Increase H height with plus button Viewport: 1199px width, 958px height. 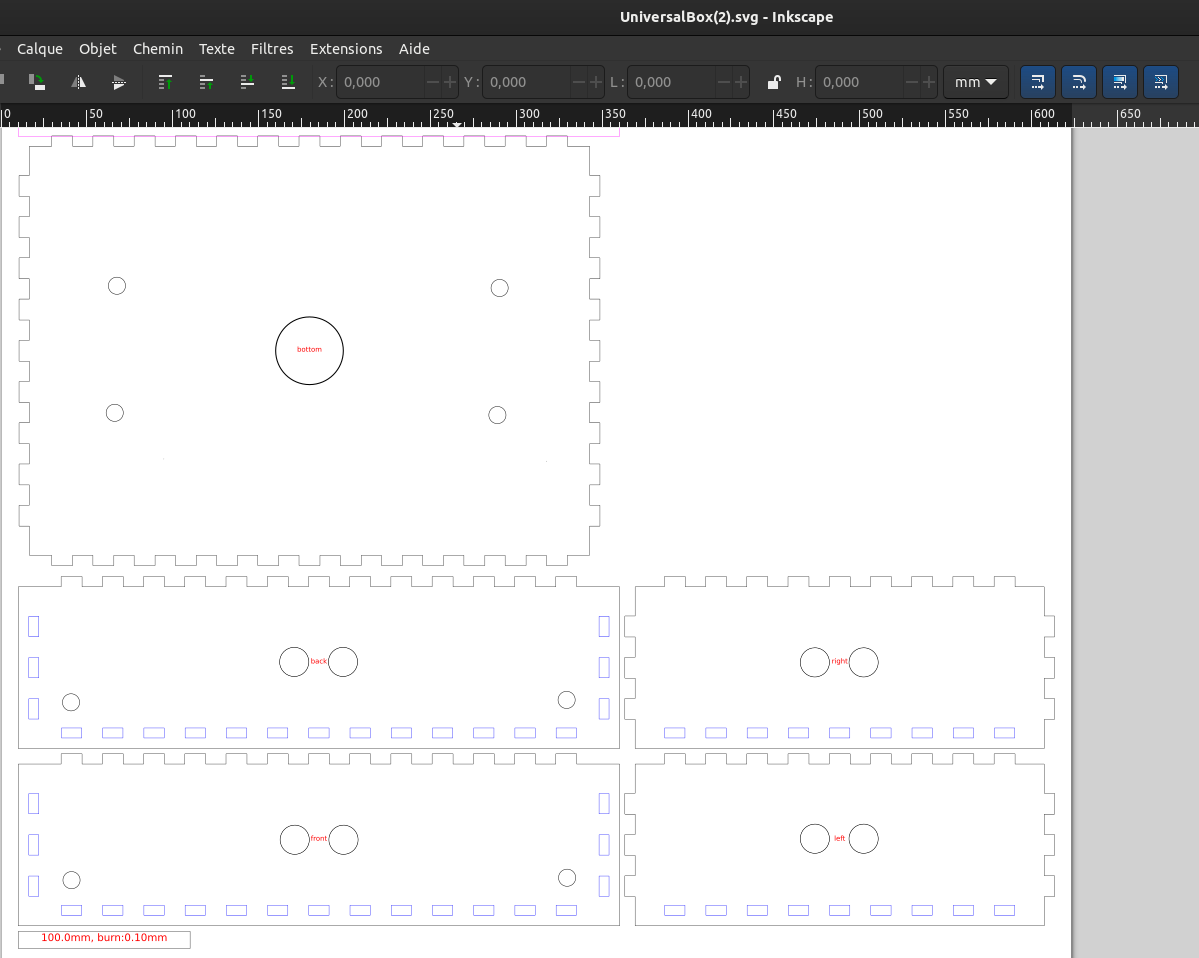[x=928, y=82]
